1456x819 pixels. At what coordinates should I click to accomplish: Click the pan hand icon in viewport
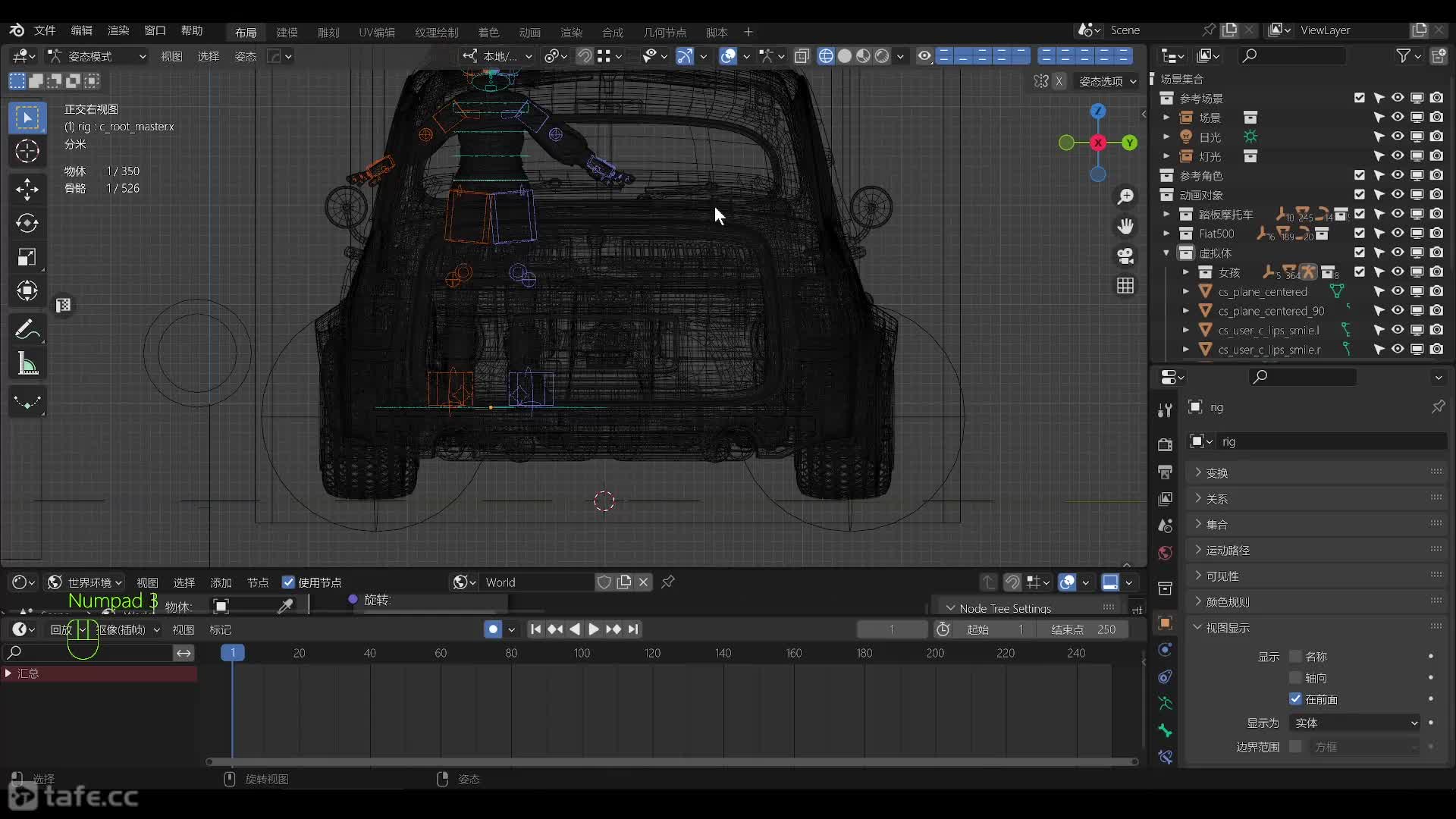coord(1125,227)
